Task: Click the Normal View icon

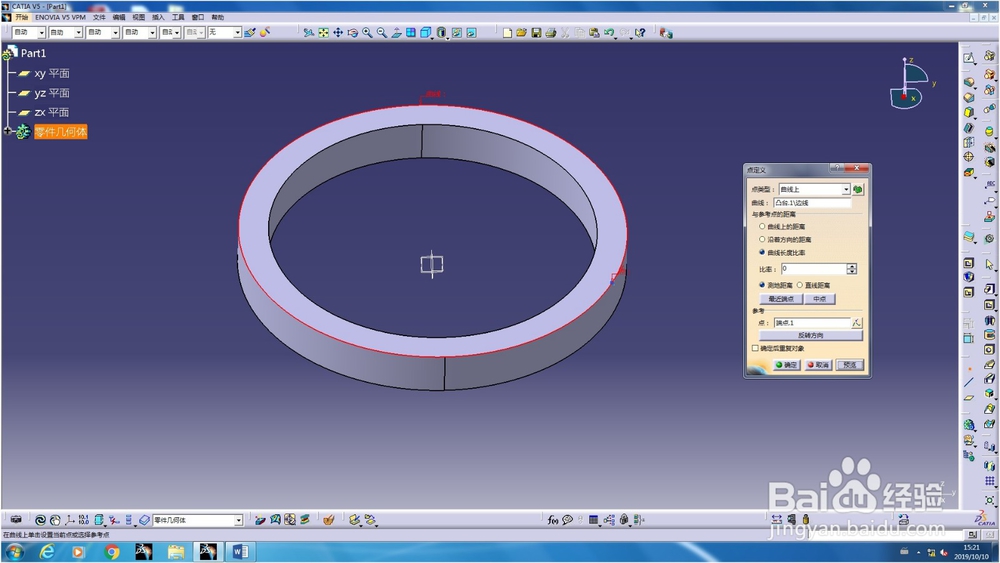Action: point(397,33)
